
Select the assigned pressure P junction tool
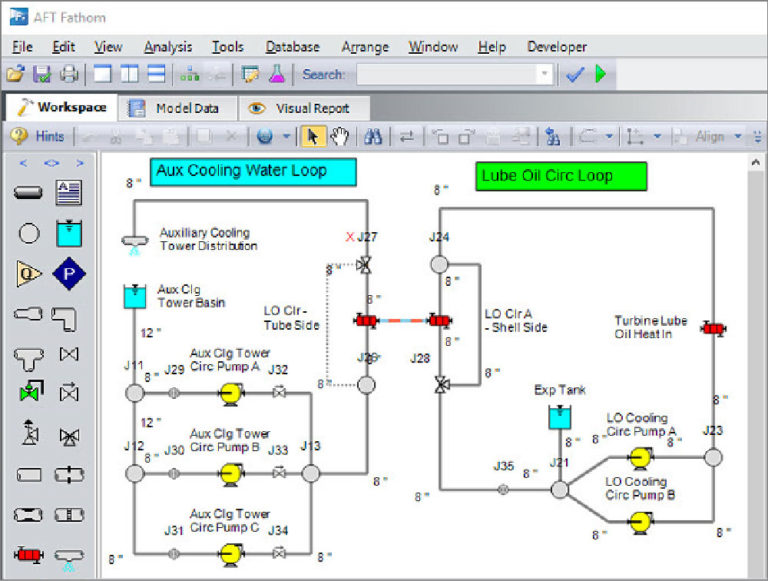click(x=69, y=274)
